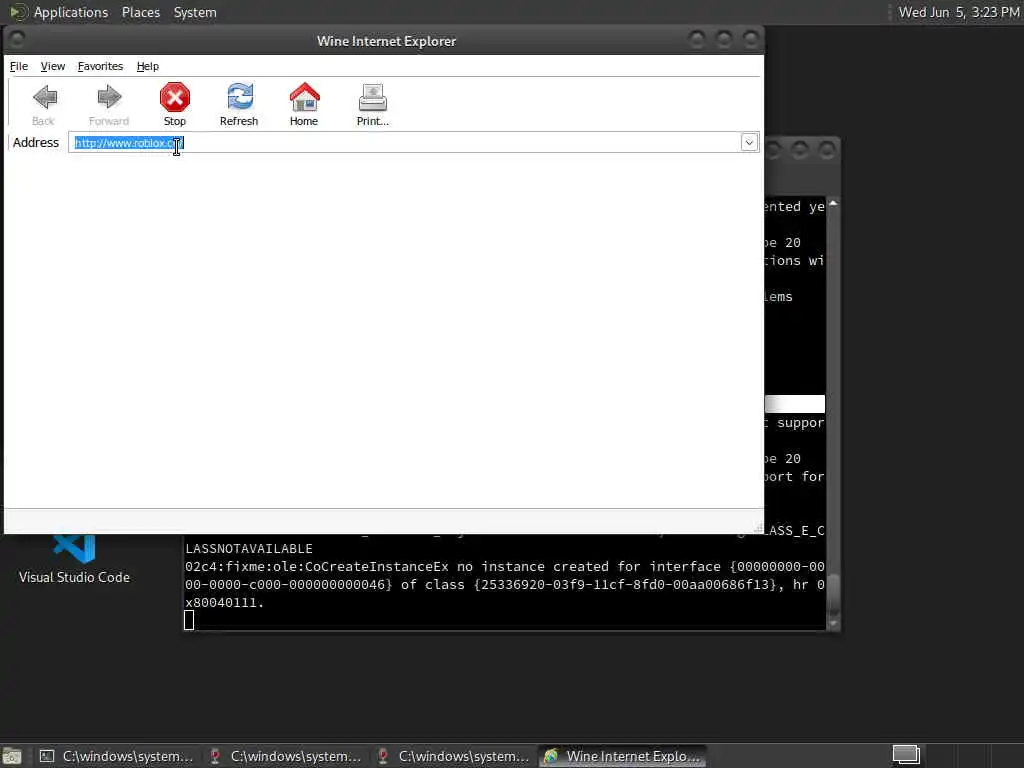Select the Visual Studio Code desktop icon
The image size is (1024, 768).
click(74, 559)
